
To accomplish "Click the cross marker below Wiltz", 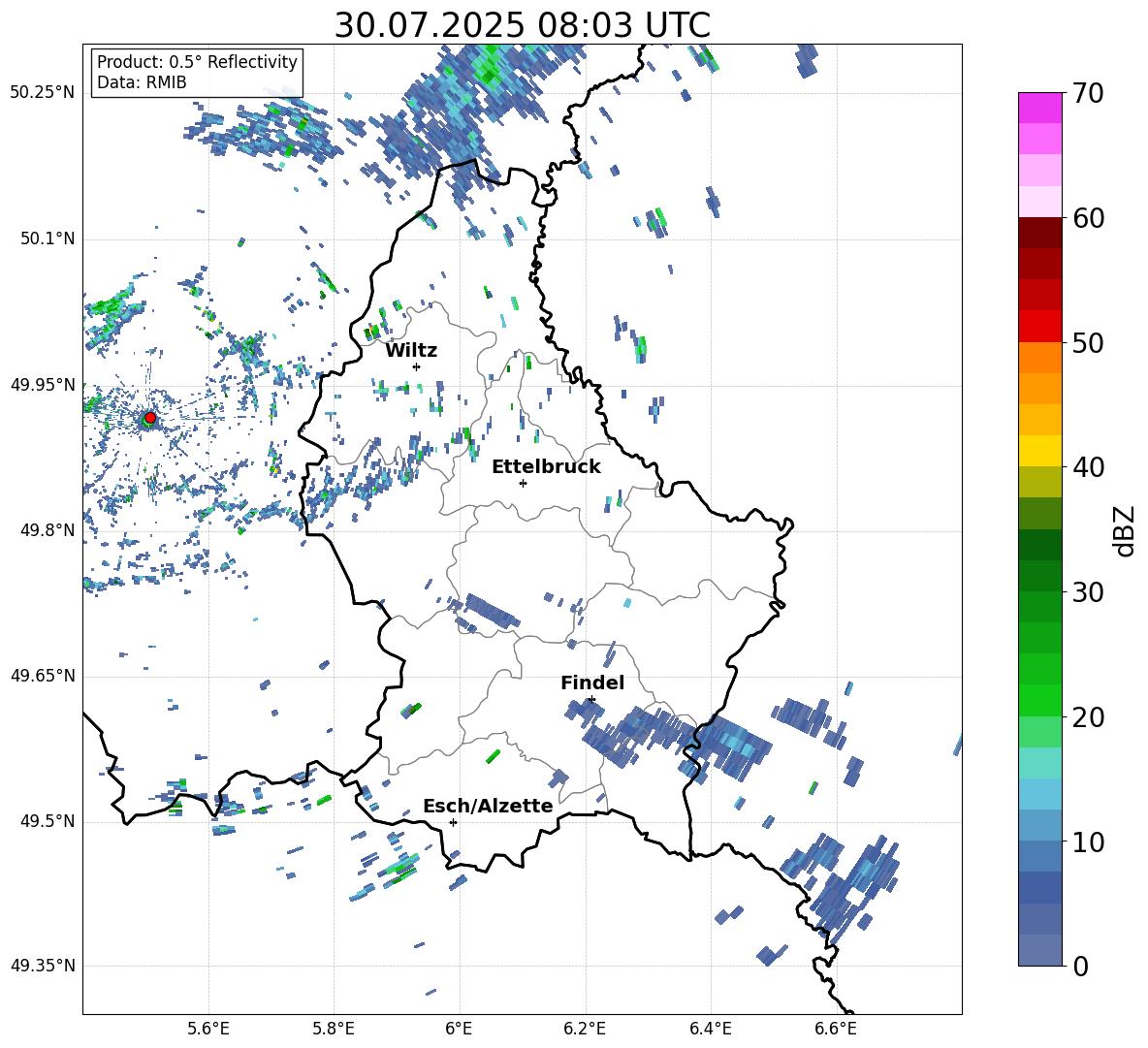I will (x=417, y=366).
